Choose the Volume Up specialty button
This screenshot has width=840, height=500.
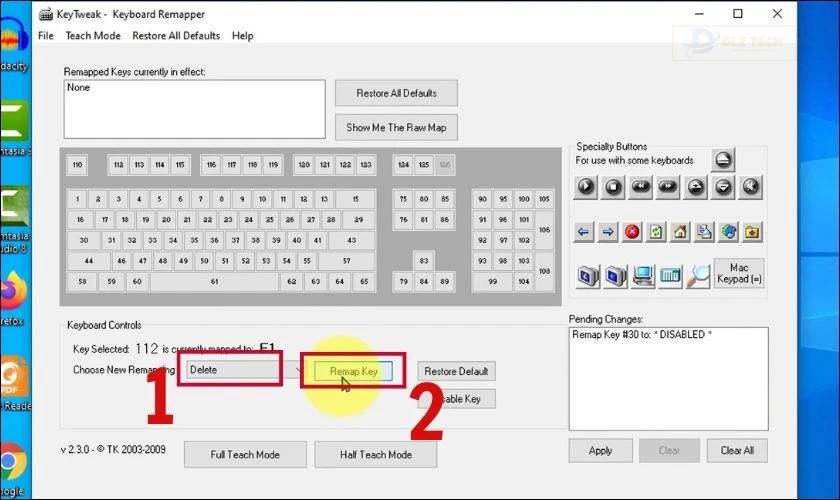(x=695, y=187)
